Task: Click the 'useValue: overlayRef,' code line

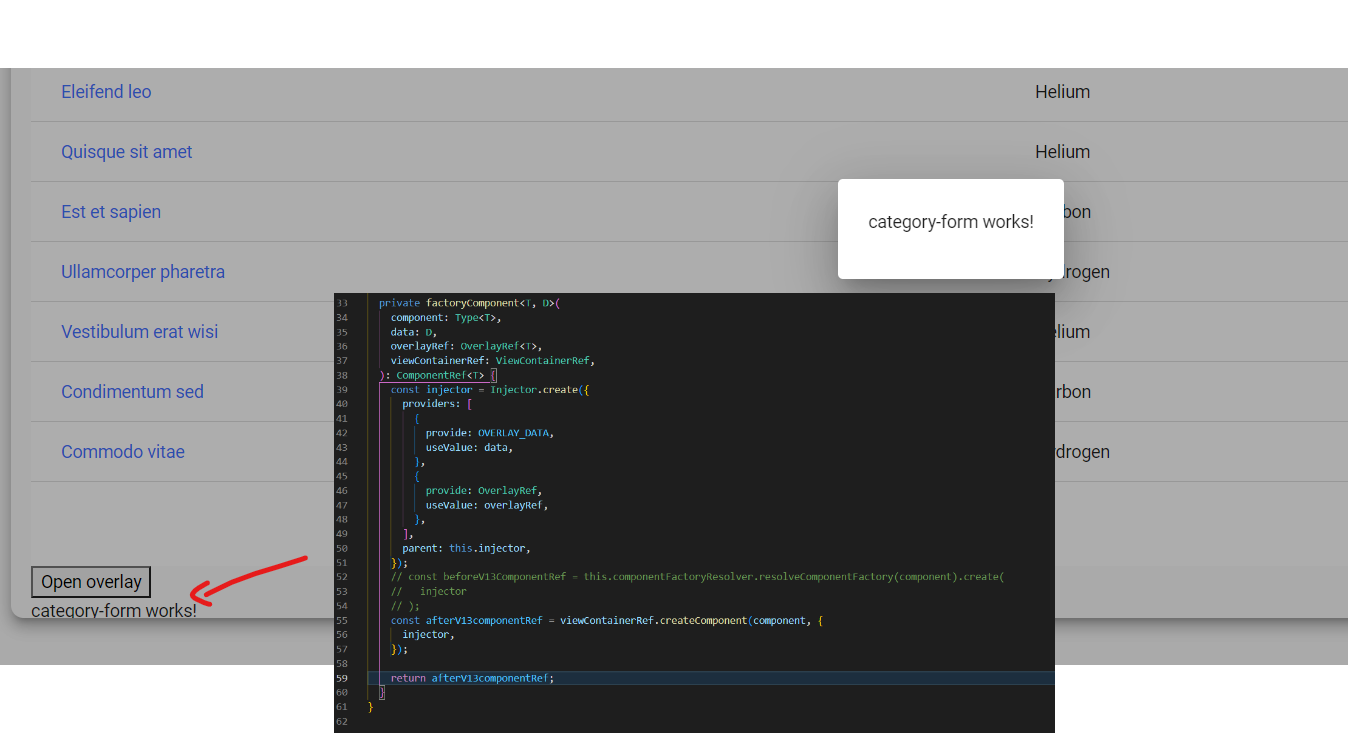Action: 487,505
